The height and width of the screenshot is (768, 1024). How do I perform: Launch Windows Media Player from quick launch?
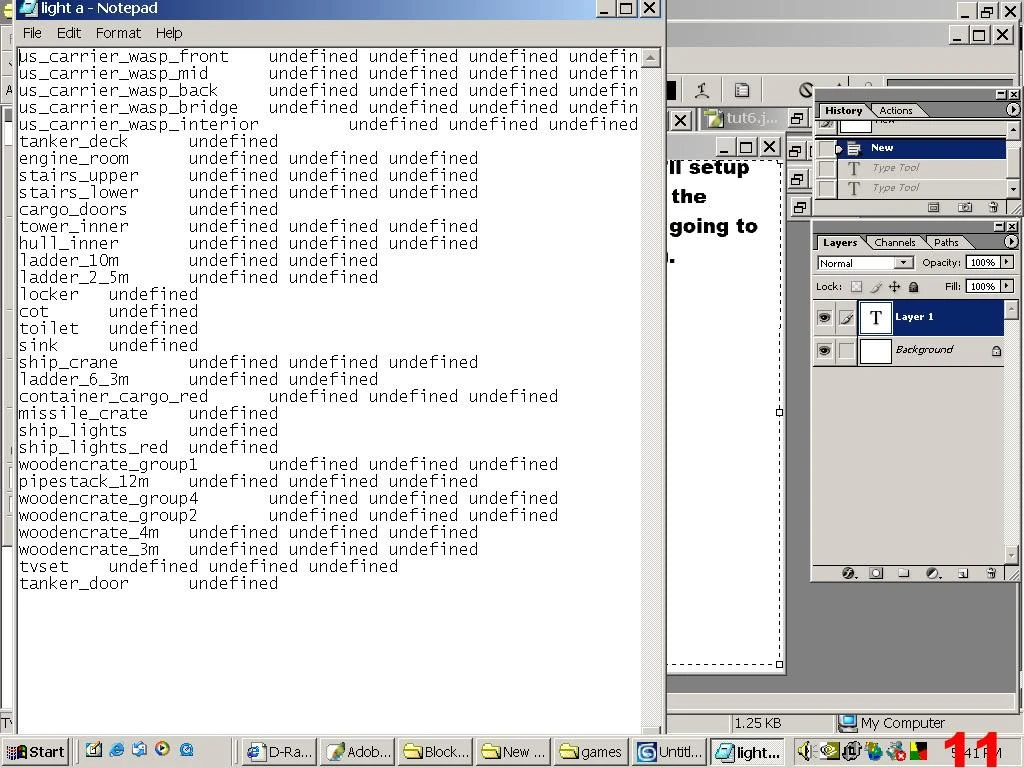pyautogui.click(x=163, y=750)
